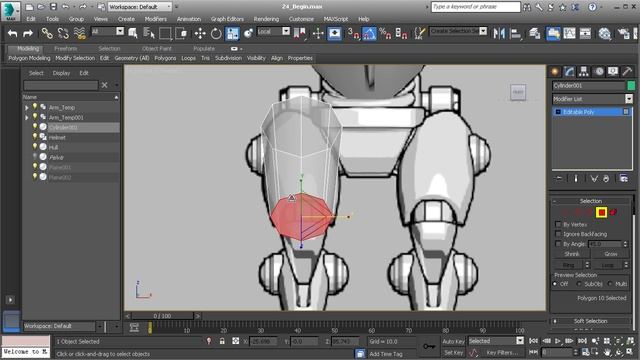Click the Undo arrow icon
The image size is (640, 360).
click(12, 33)
